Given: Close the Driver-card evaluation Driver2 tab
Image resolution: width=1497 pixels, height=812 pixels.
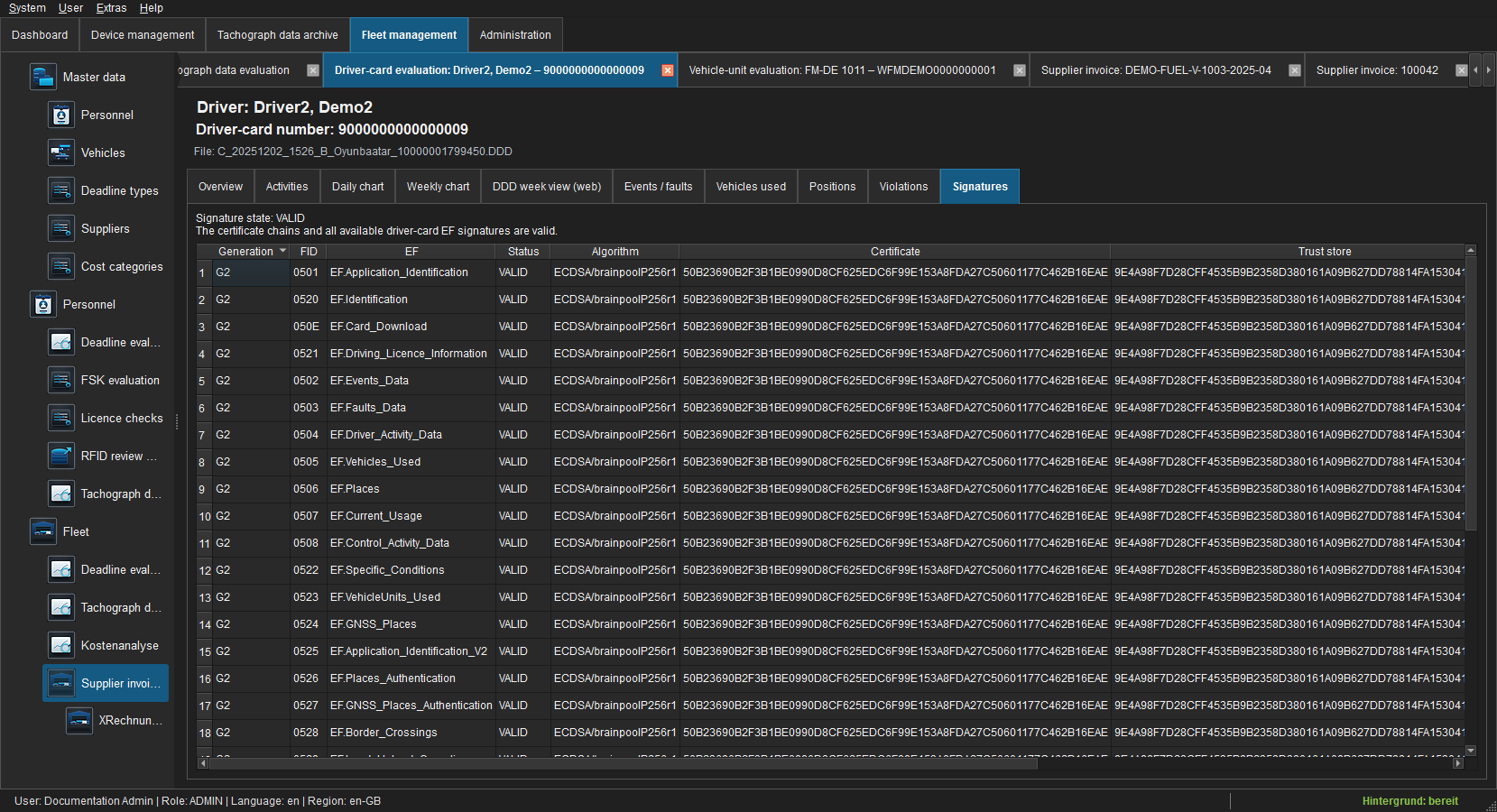Looking at the screenshot, I should point(668,70).
